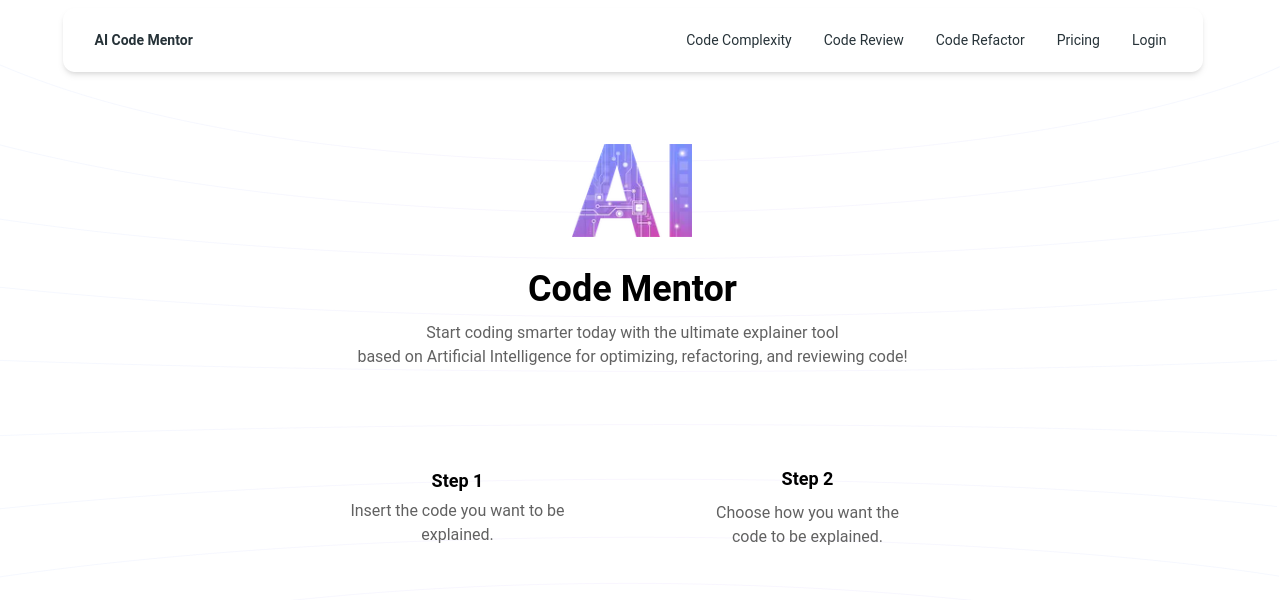Open the Pricing page
The width and height of the screenshot is (1280, 600).
(x=1078, y=40)
